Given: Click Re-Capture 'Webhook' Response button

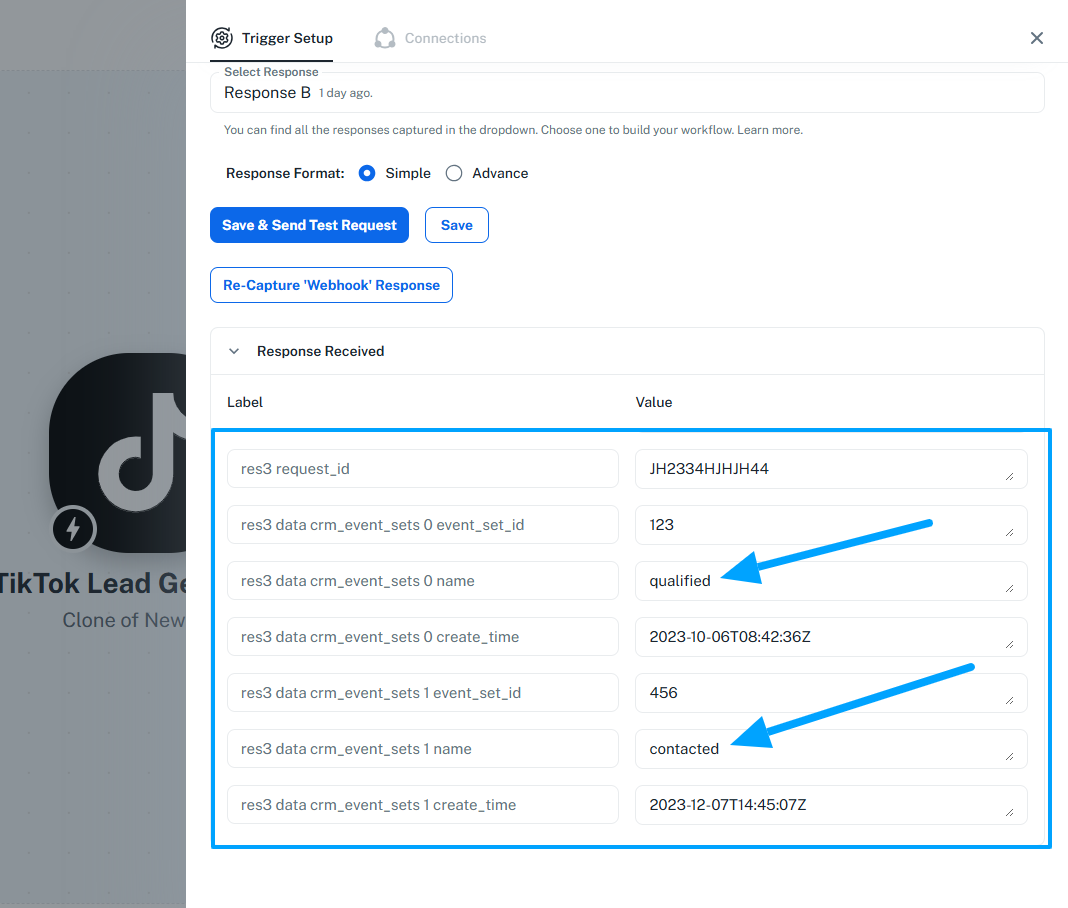Looking at the screenshot, I should click(x=331, y=285).
